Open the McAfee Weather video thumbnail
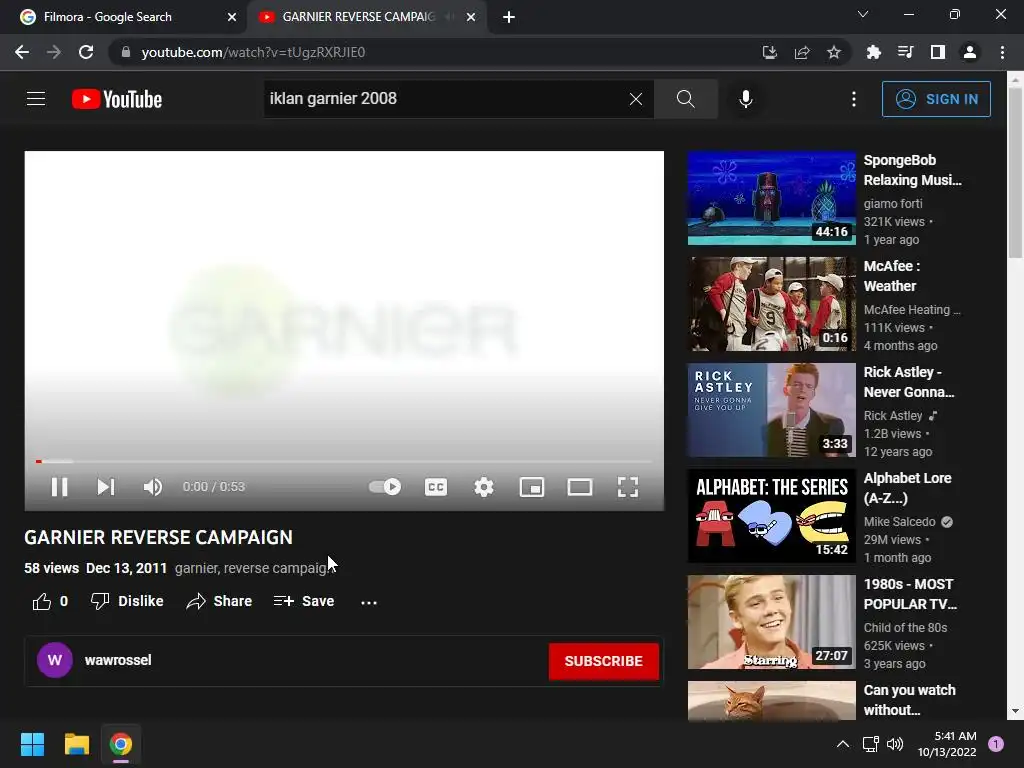The image size is (1024, 768). [771, 304]
